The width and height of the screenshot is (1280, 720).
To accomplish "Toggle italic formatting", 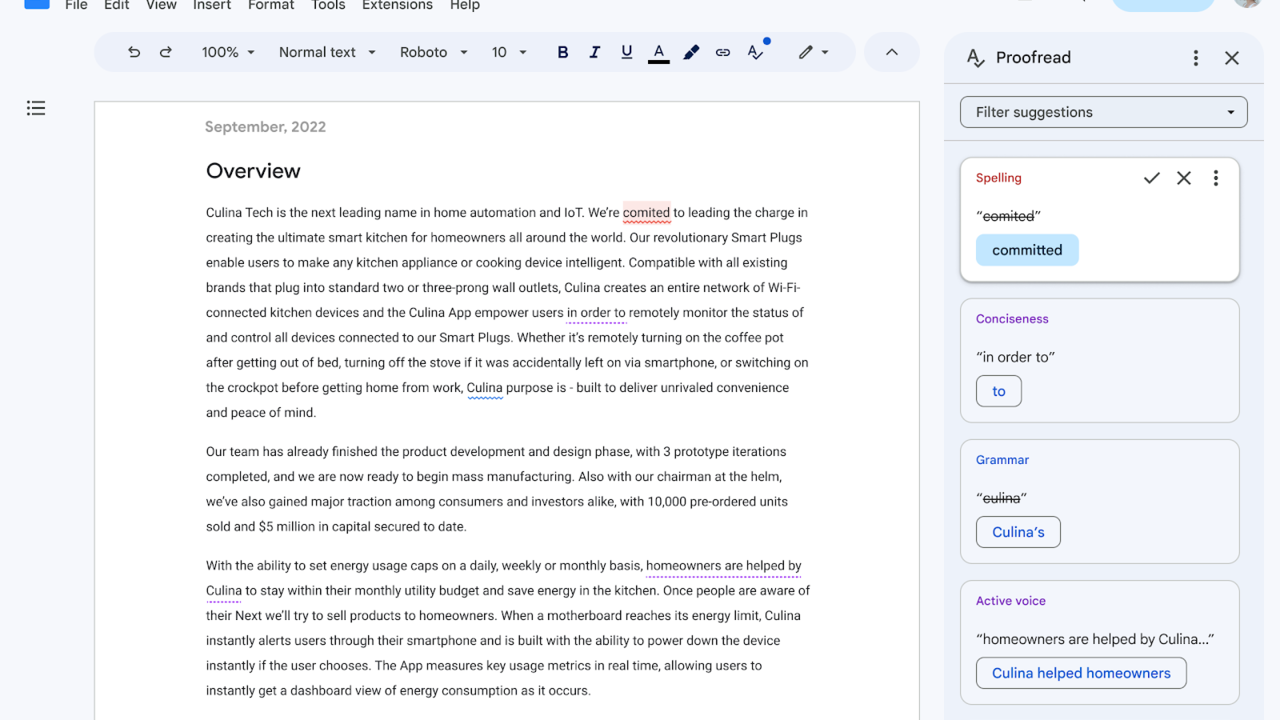I will [595, 52].
